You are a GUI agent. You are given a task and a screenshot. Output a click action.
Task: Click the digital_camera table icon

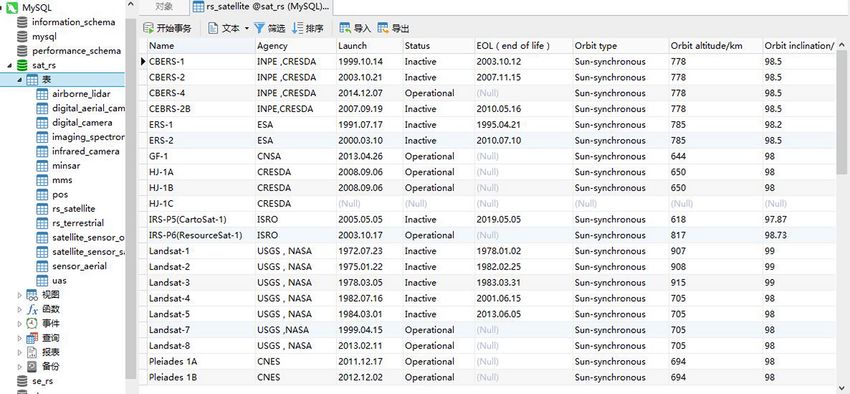pos(42,122)
